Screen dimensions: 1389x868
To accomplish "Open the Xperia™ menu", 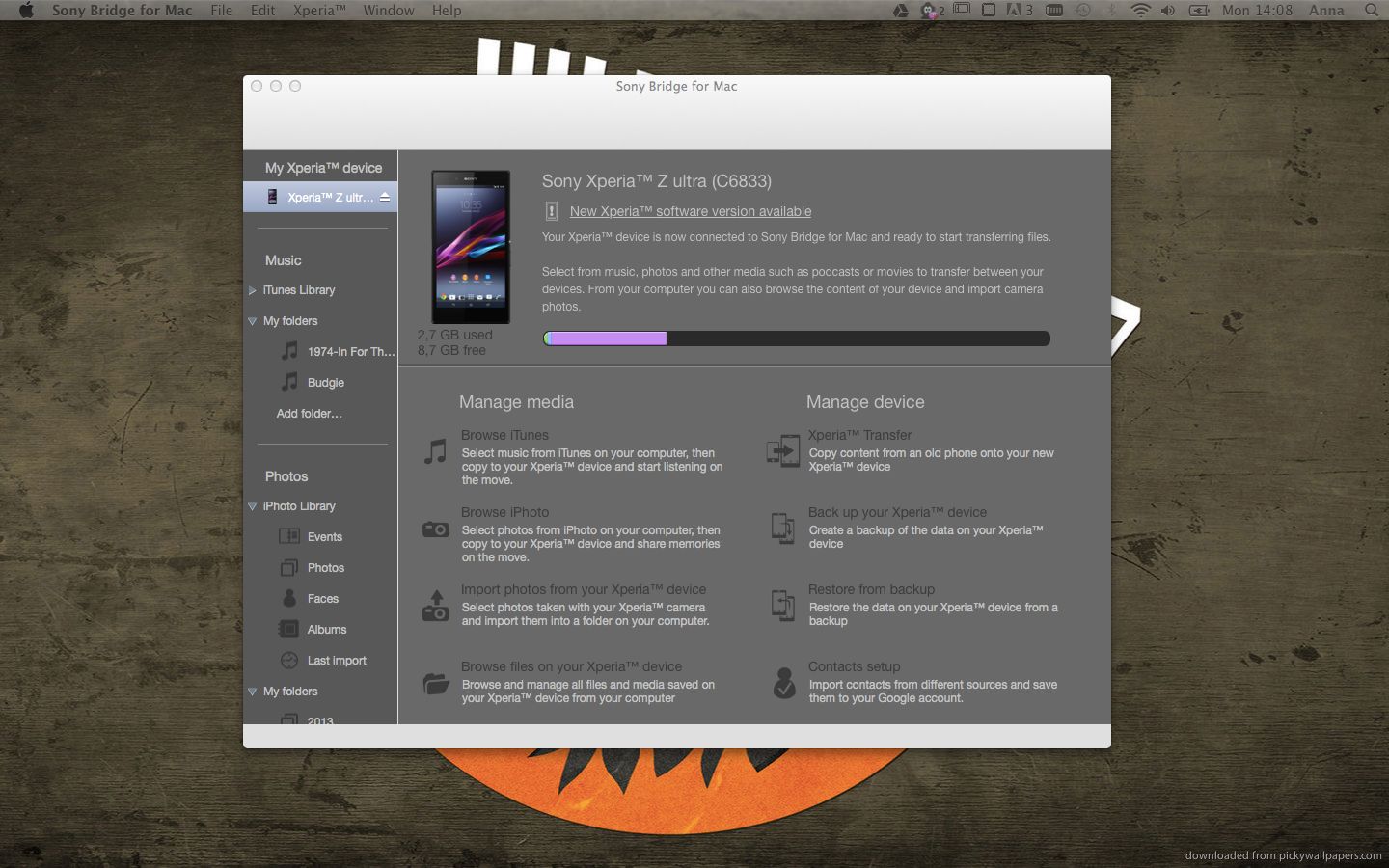I will point(319,10).
